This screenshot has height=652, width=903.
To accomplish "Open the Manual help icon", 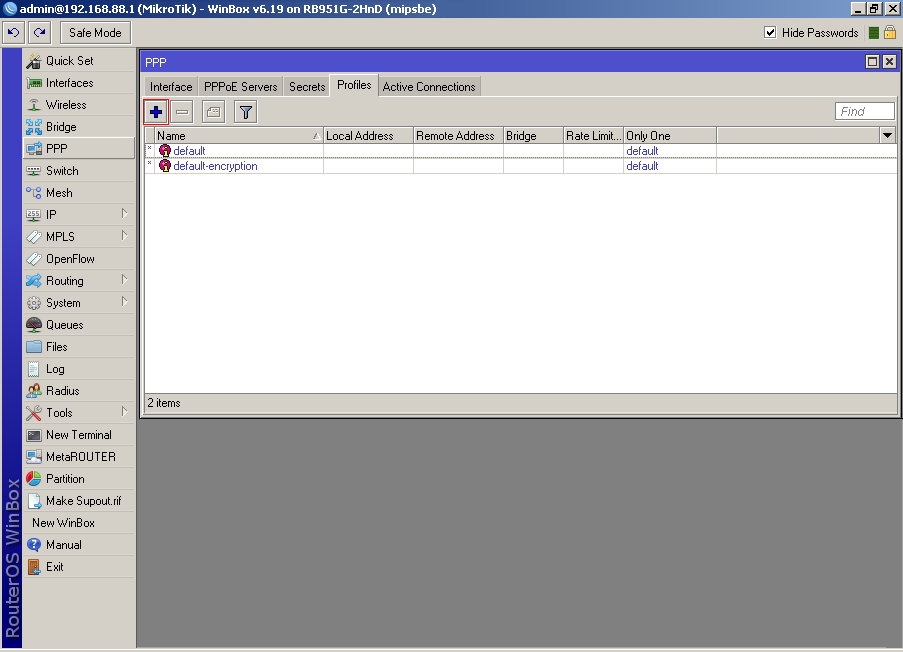I will click(34, 545).
